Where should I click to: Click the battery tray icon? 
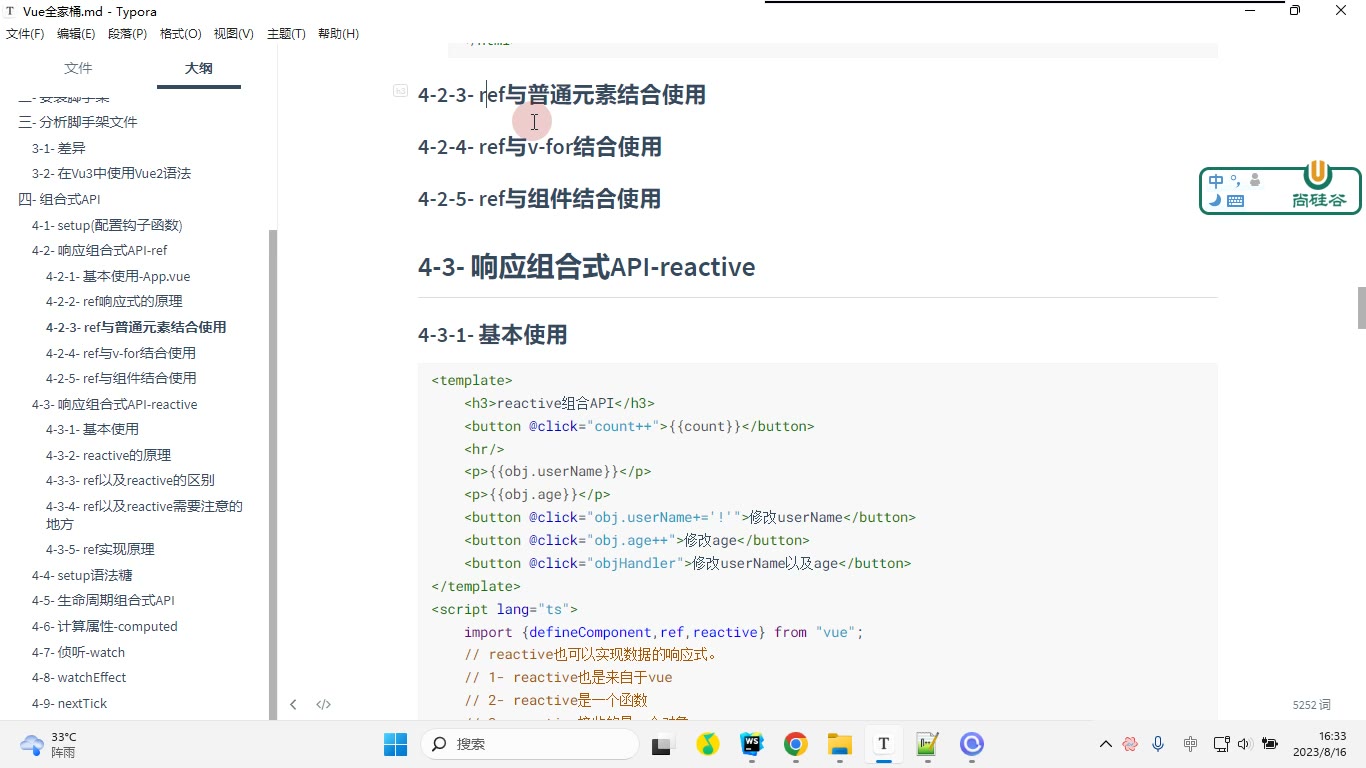(x=1270, y=744)
